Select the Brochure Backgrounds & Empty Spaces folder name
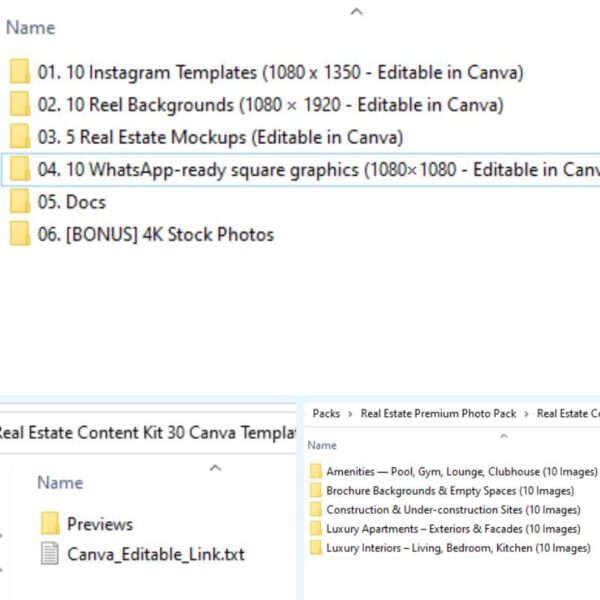The image size is (600, 600). 450,491
